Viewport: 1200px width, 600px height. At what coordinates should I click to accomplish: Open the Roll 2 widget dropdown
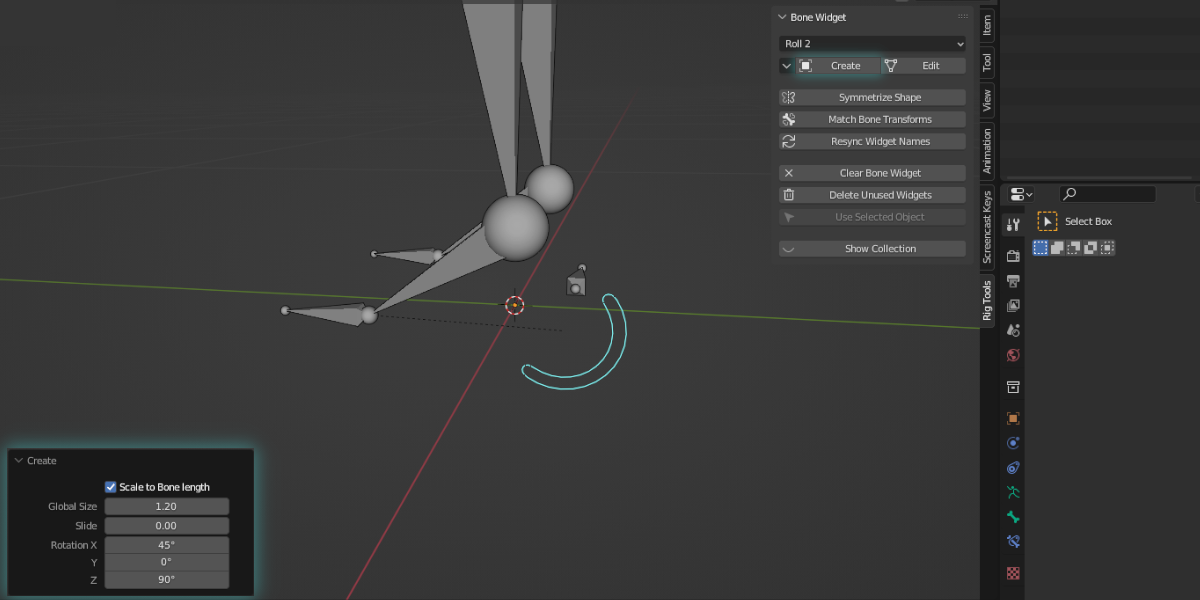click(871, 43)
